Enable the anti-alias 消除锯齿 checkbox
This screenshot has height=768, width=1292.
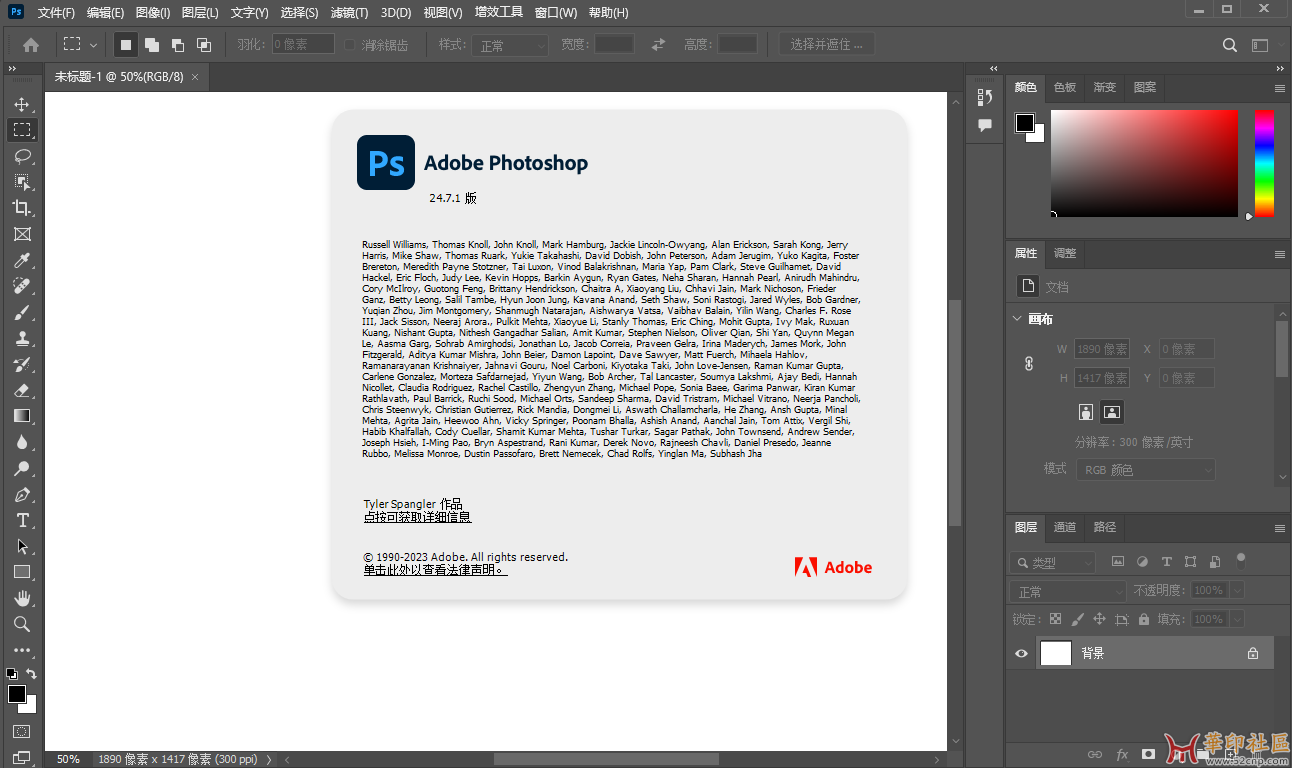(x=349, y=45)
